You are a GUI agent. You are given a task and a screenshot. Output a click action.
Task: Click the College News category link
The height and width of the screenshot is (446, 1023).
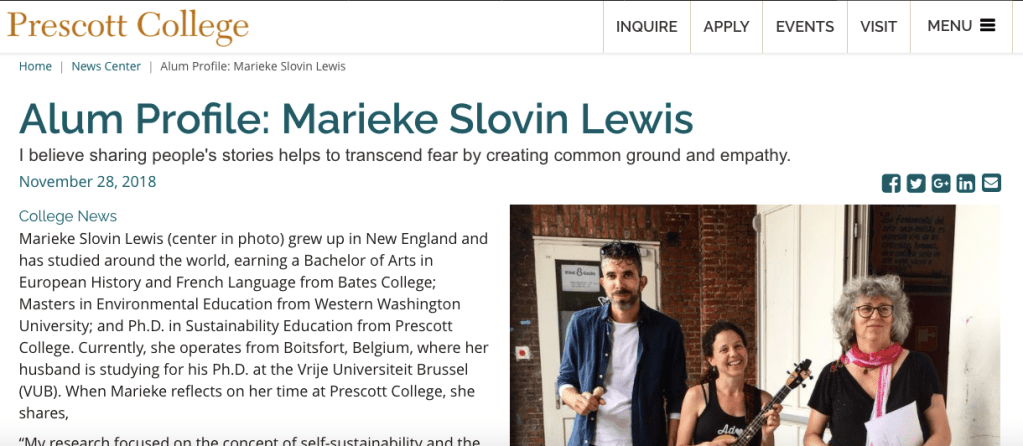68,216
